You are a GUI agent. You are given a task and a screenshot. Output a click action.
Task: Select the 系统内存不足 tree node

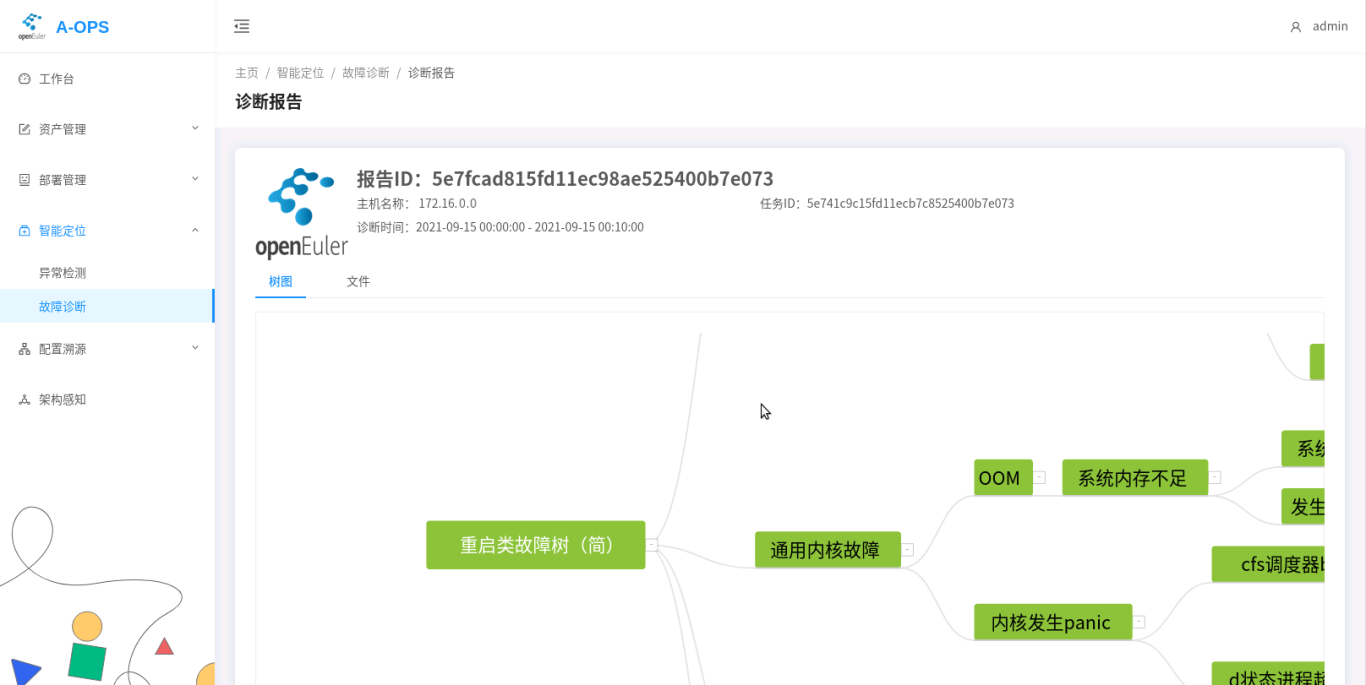pos(1134,478)
